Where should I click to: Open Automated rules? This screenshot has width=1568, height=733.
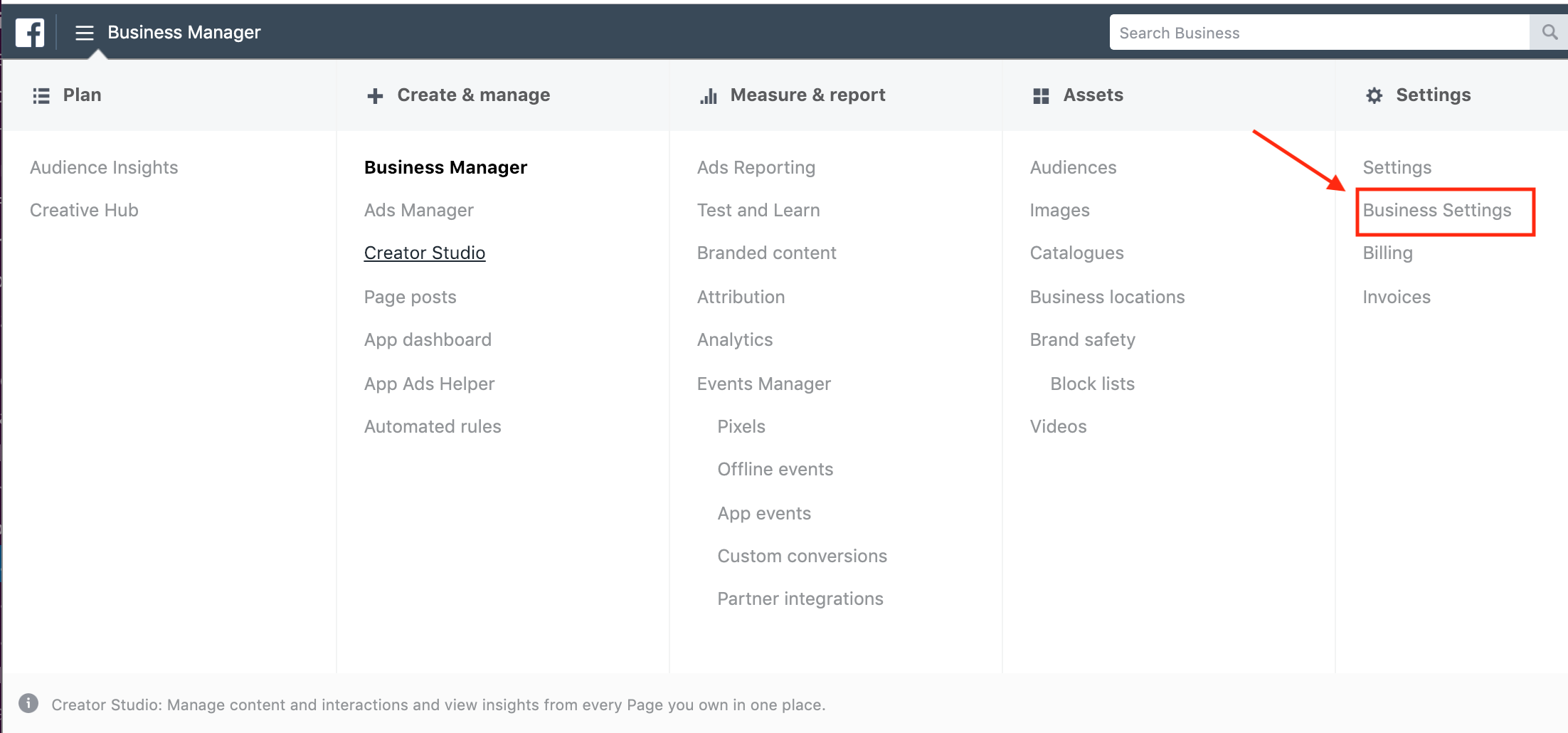click(x=433, y=426)
